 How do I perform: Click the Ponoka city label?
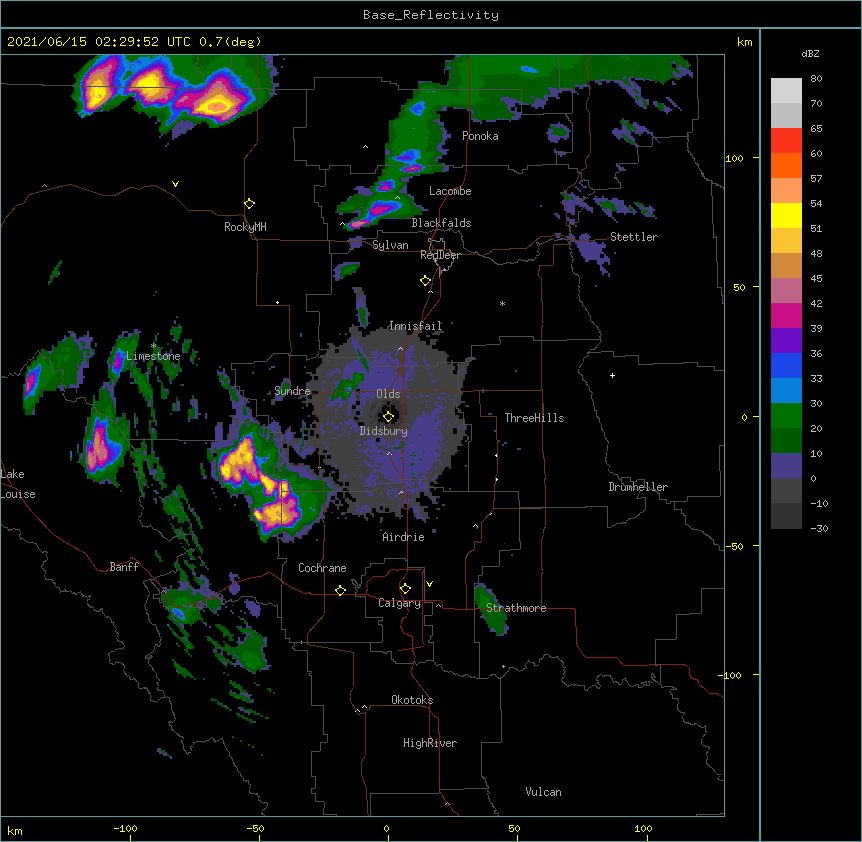point(480,136)
